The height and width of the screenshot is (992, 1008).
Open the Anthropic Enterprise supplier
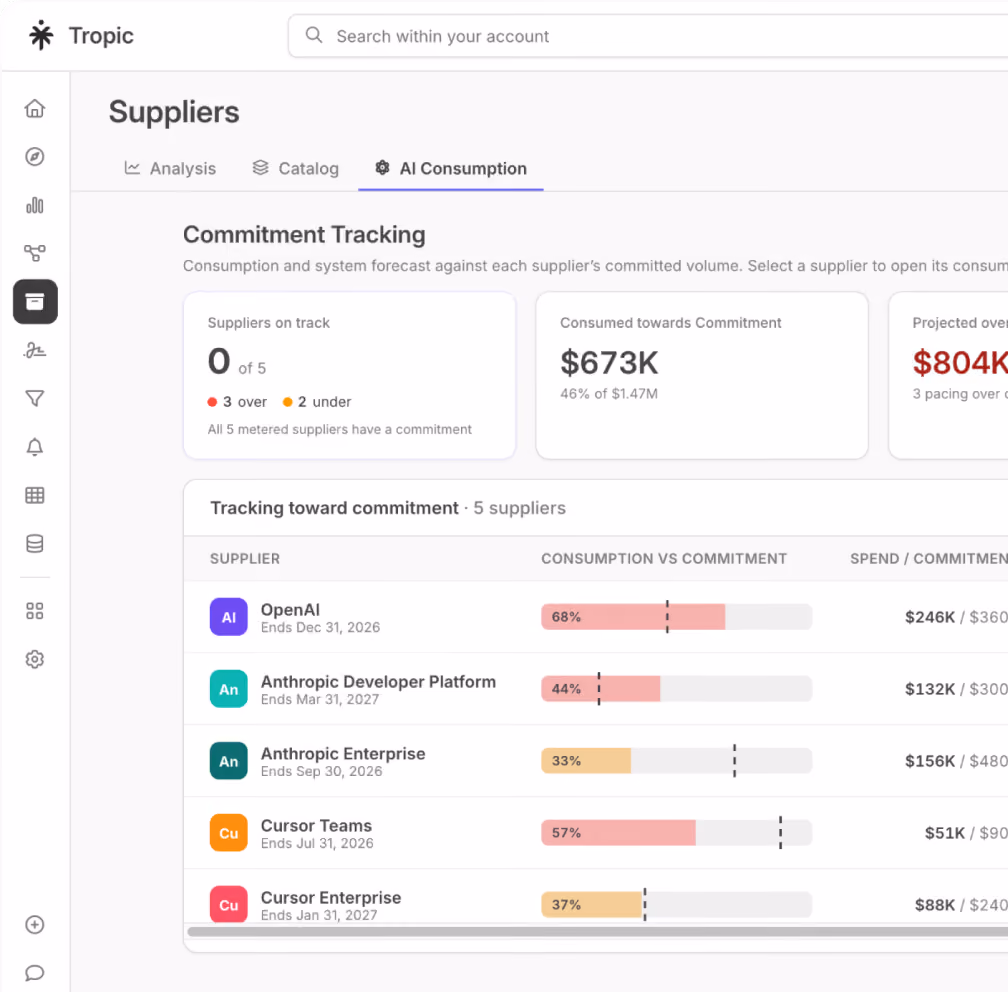pos(596,761)
